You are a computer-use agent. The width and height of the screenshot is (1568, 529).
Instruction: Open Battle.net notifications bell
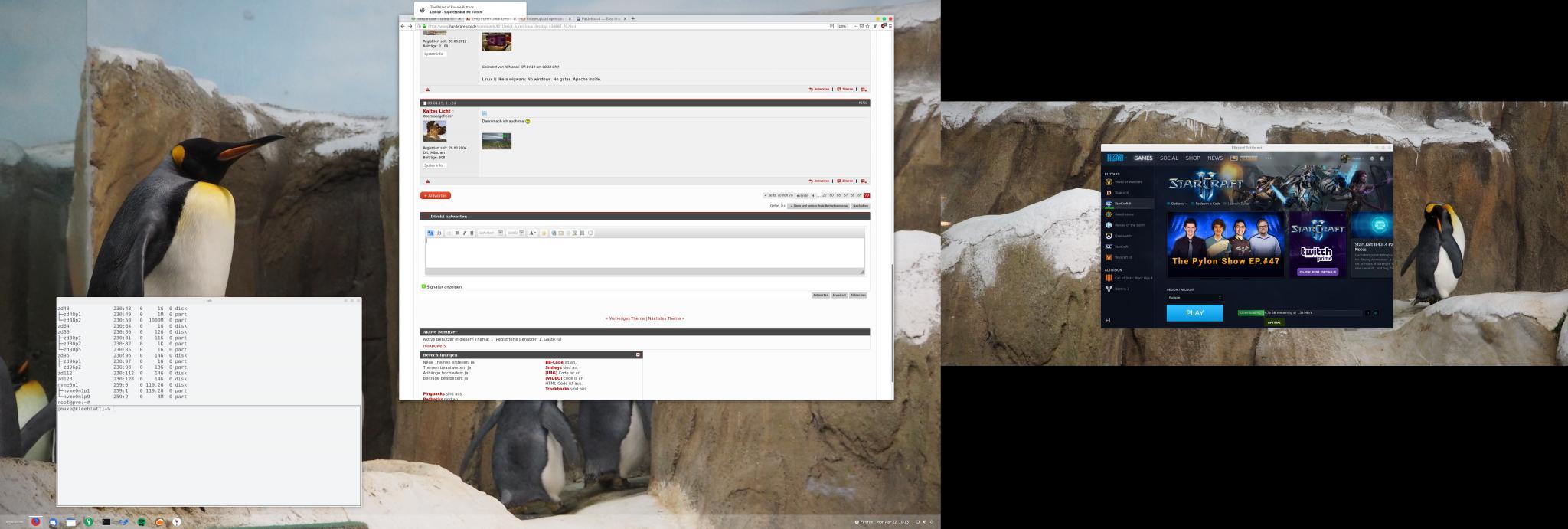click(1372, 158)
